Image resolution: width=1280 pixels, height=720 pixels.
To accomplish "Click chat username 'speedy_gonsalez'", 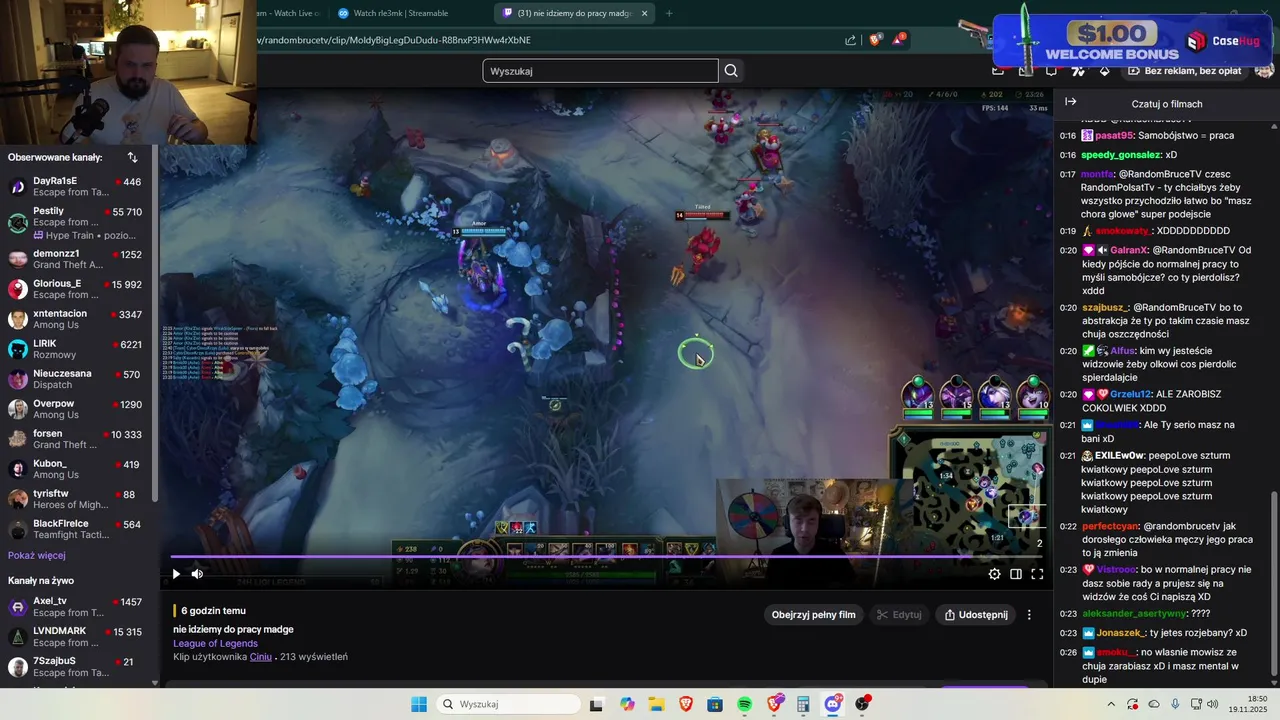I will click(x=1121, y=155).
